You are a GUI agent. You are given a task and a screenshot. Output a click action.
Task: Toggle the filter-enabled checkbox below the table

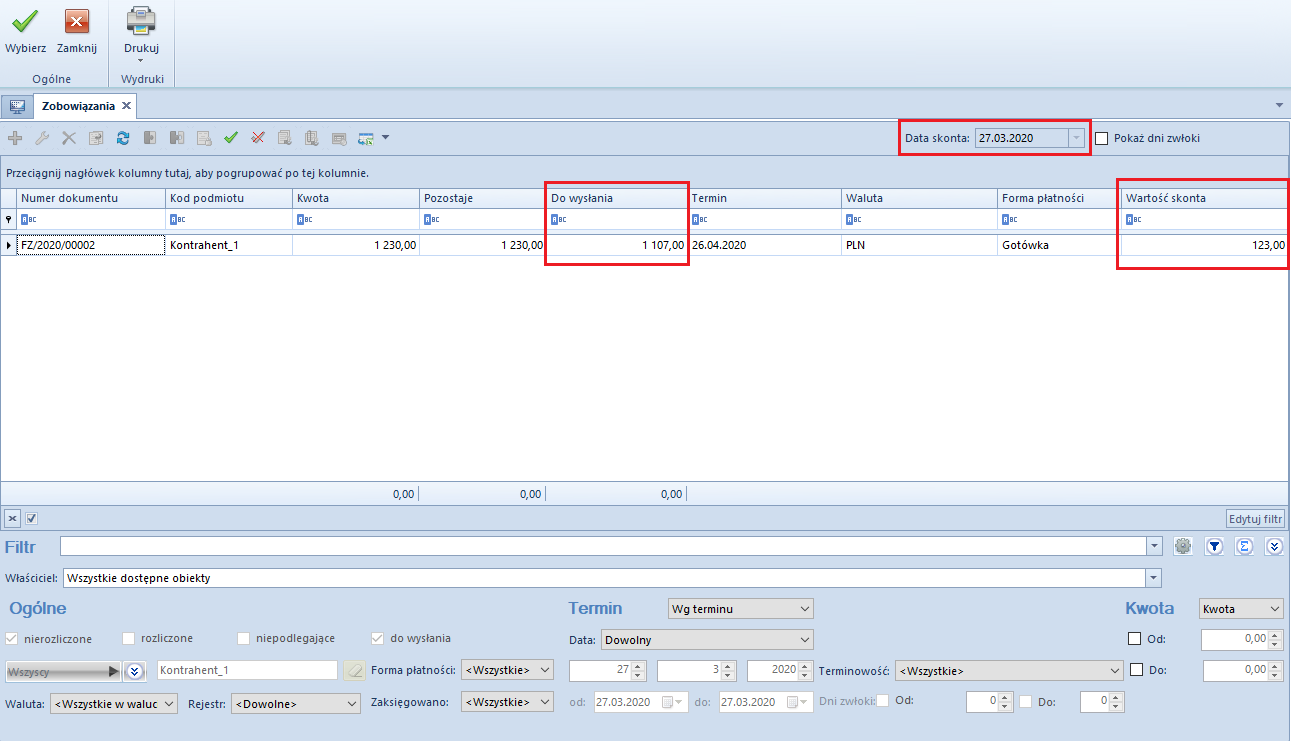pyautogui.click(x=31, y=518)
